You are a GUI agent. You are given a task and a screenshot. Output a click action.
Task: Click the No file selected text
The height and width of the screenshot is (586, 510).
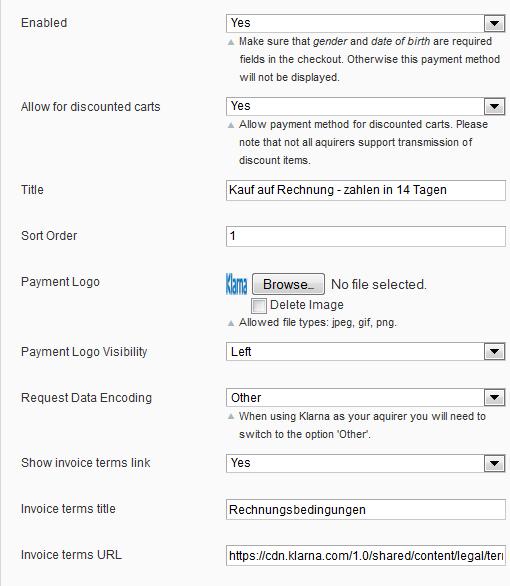[x=378, y=285]
